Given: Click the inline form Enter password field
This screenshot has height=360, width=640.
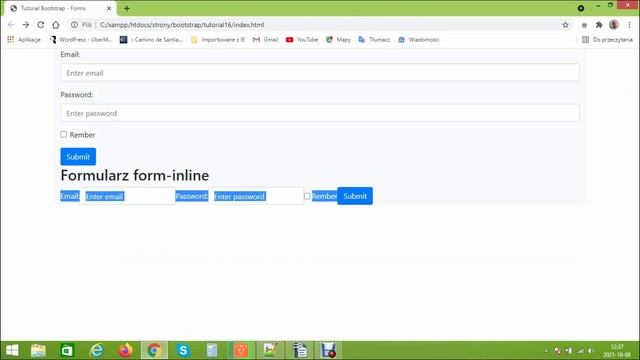Looking at the screenshot, I should point(256,196).
